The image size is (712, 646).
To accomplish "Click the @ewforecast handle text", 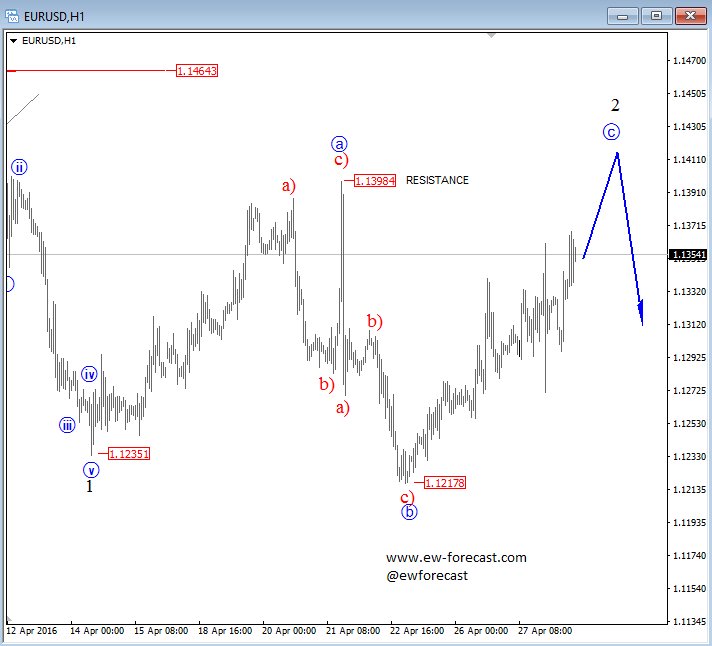I will (x=426, y=576).
